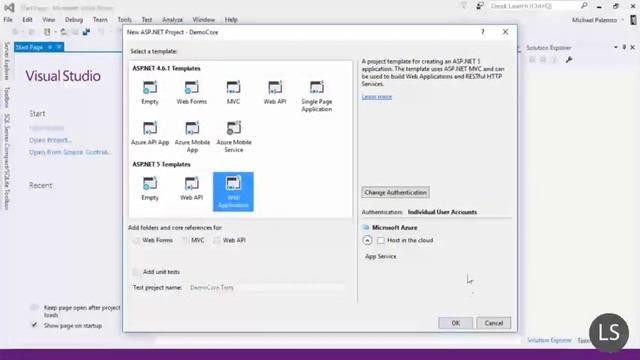Open the Server Explorer side tab
Image resolution: width=640 pixels, height=360 pixels.
coord(6,61)
